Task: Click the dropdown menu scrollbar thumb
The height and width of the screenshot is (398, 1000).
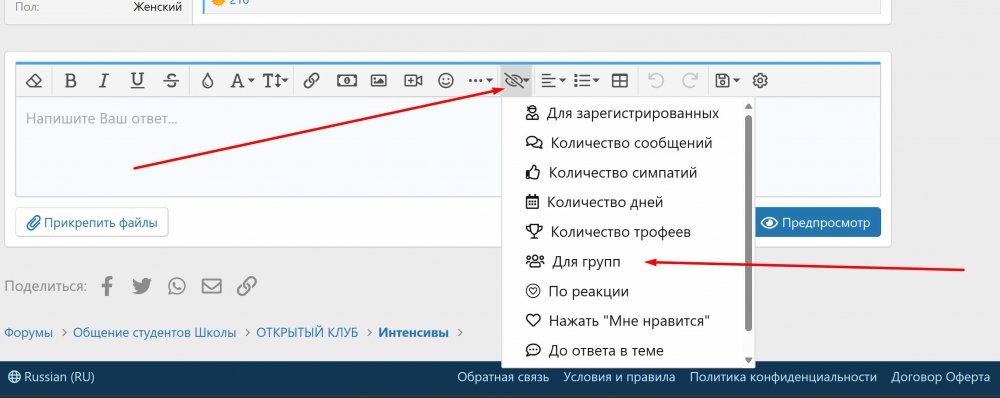Action: point(749,223)
